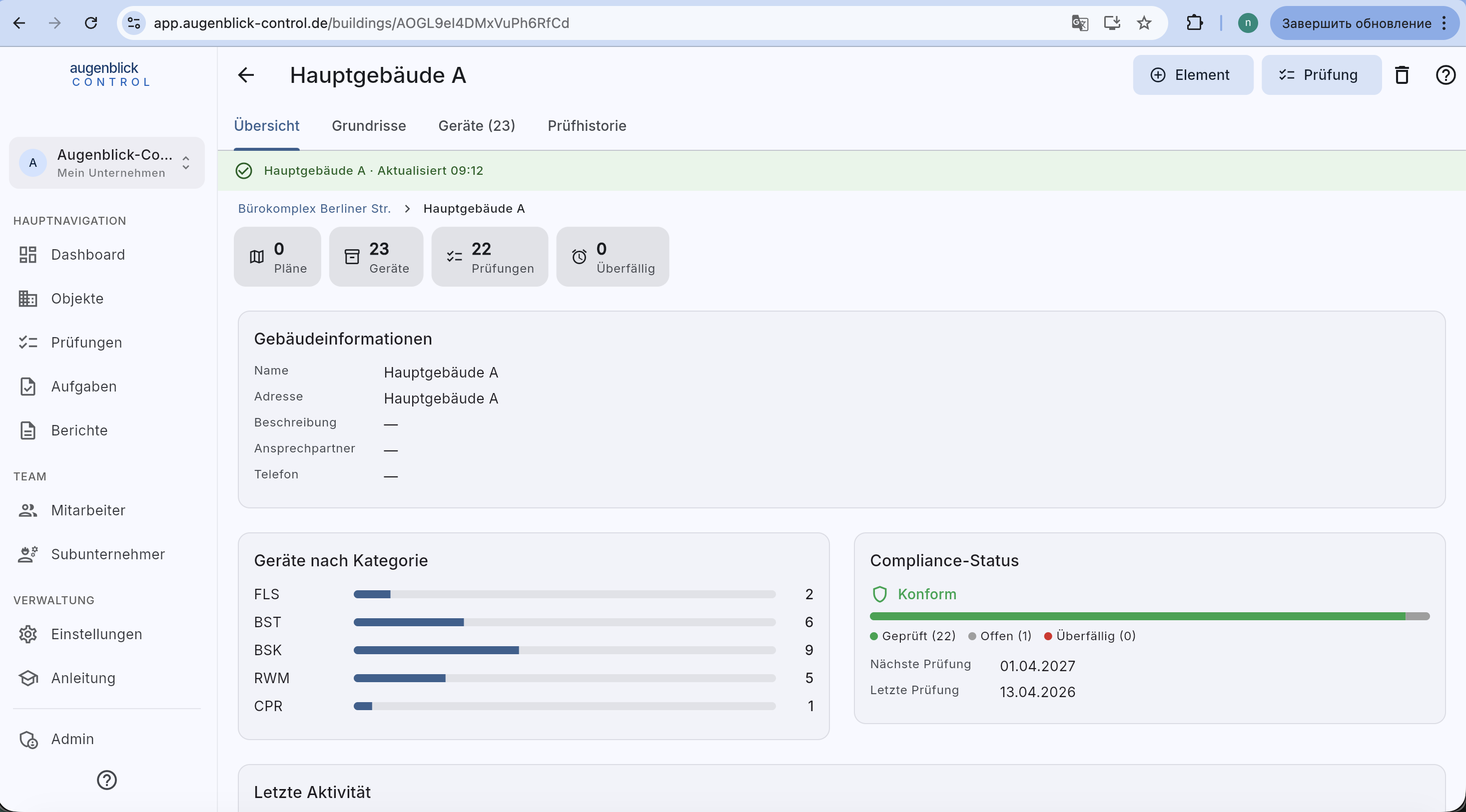Open Admin in the sidebar
1466x812 pixels.
(x=106, y=739)
